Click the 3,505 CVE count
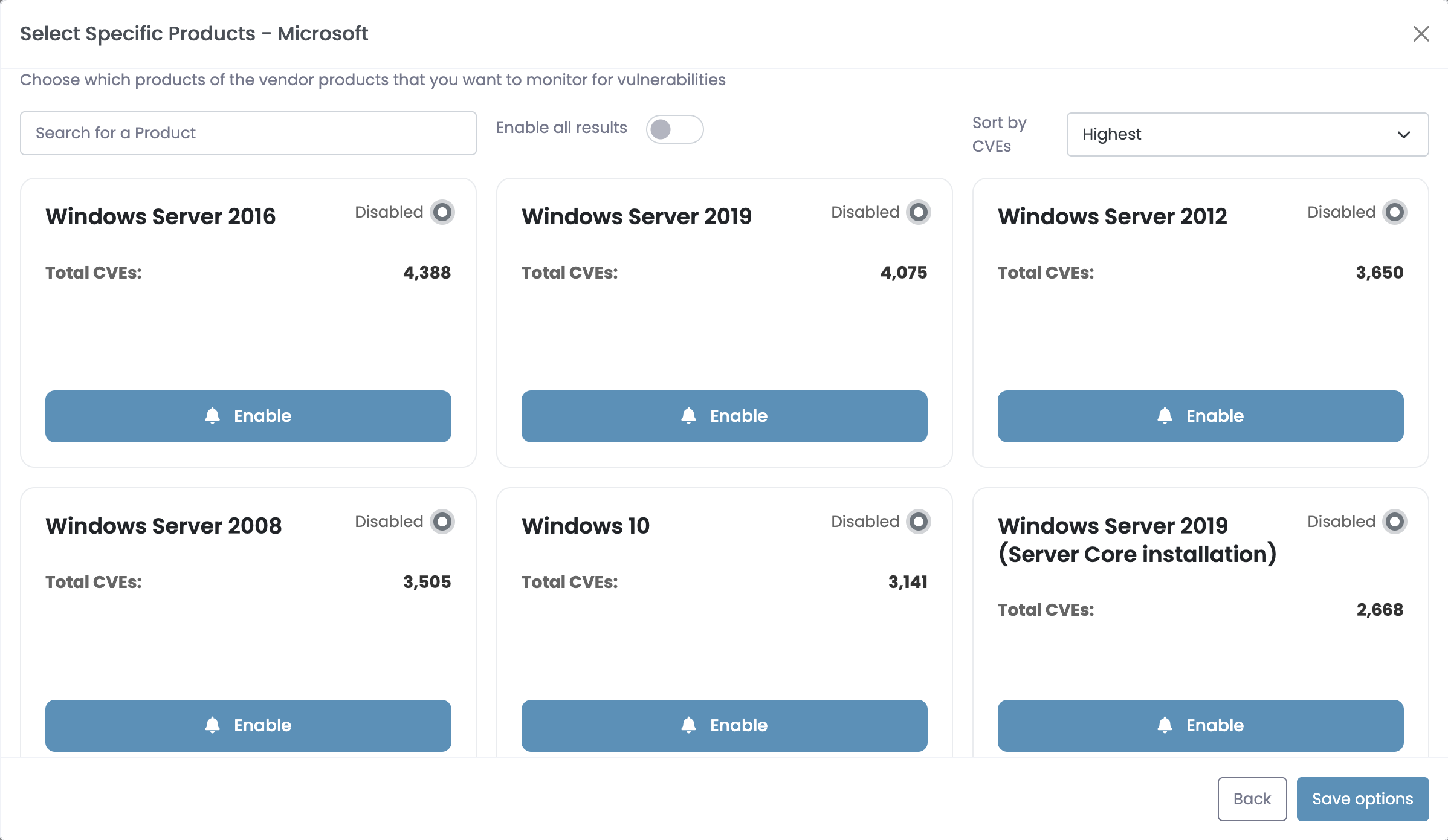 point(427,582)
